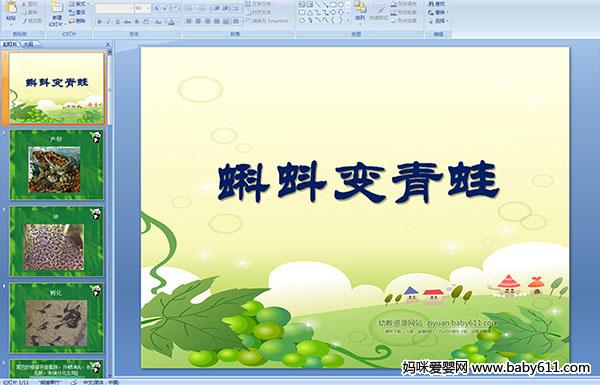The image size is (600, 385).
Task: Click the font color A icon
Action: pyautogui.click(x=171, y=22)
